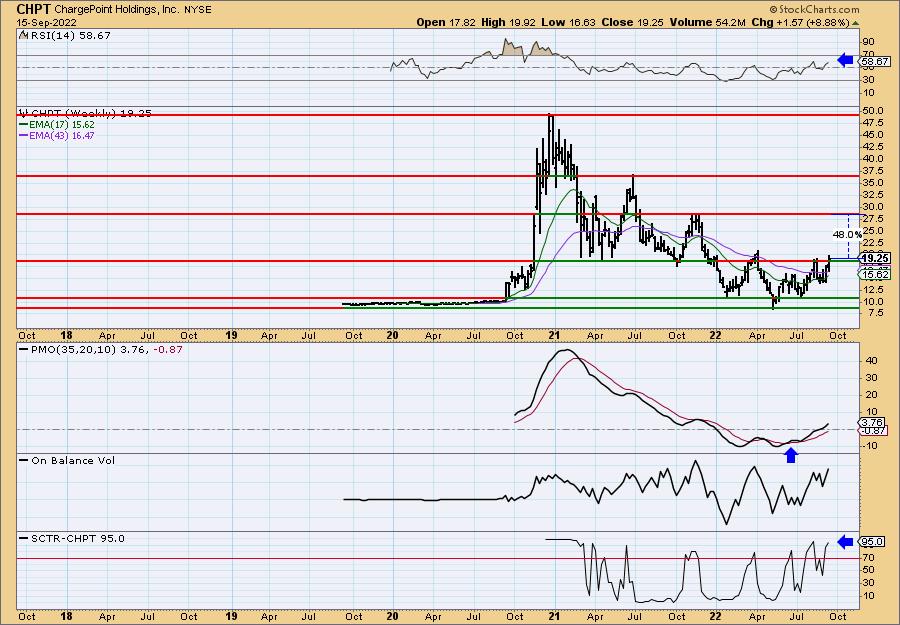Click the 15.62 EMA tag on price axis

pyautogui.click(x=874, y=275)
